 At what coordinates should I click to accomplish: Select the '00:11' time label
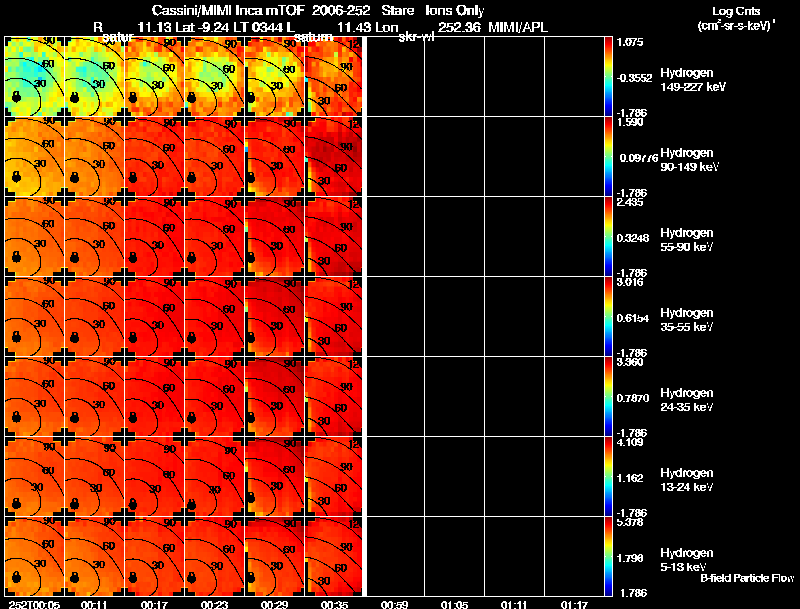click(x=94, y=604)
